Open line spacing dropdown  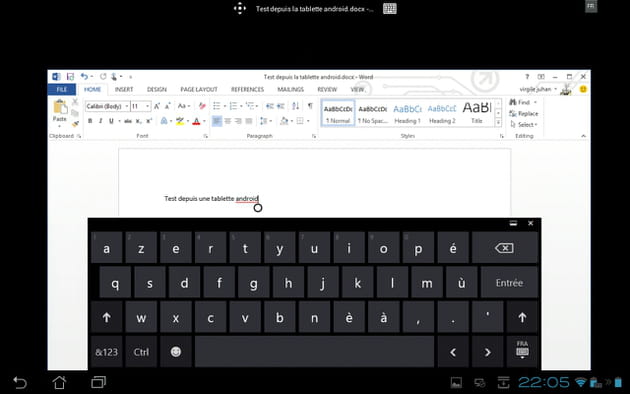tap(266, 121)
